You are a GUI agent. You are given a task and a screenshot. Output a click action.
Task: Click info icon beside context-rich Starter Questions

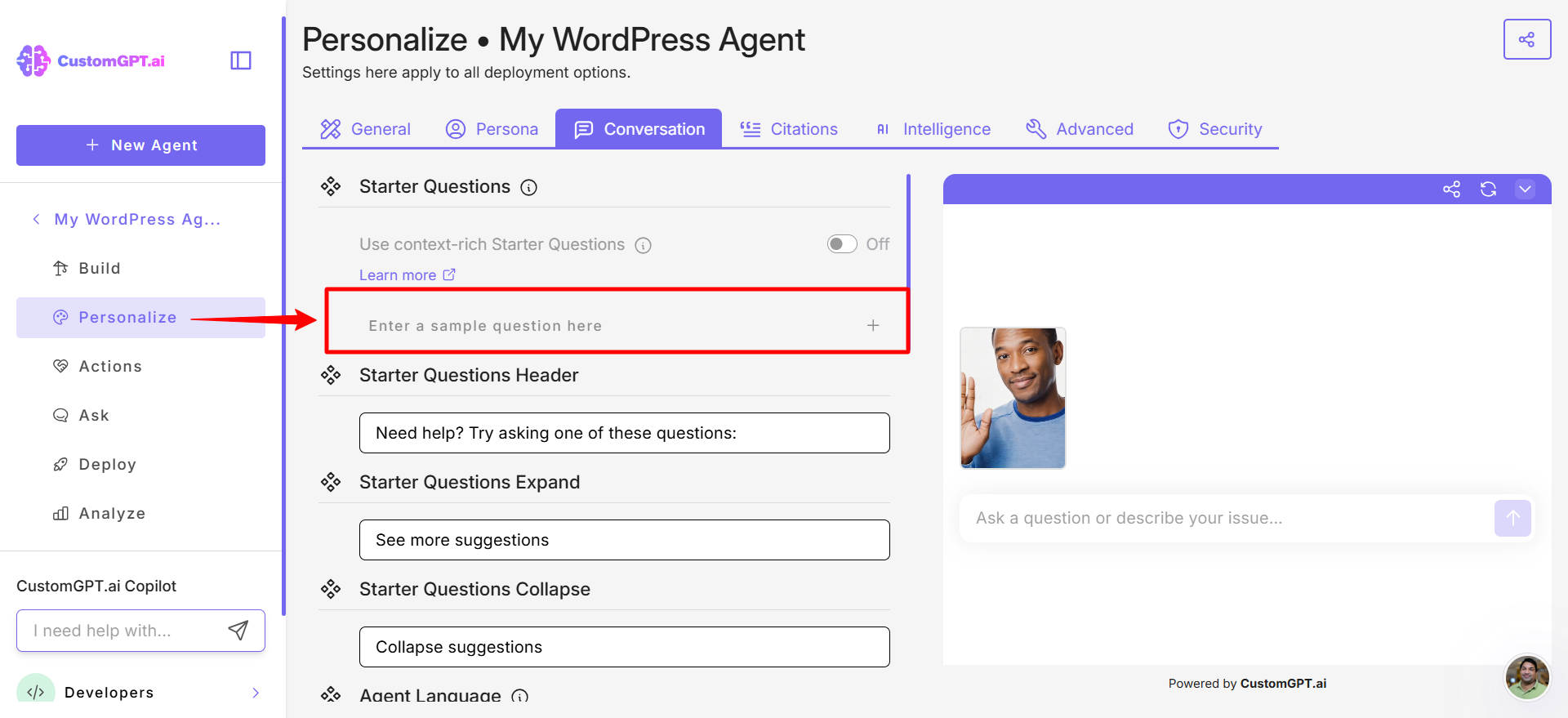[644, 245]
